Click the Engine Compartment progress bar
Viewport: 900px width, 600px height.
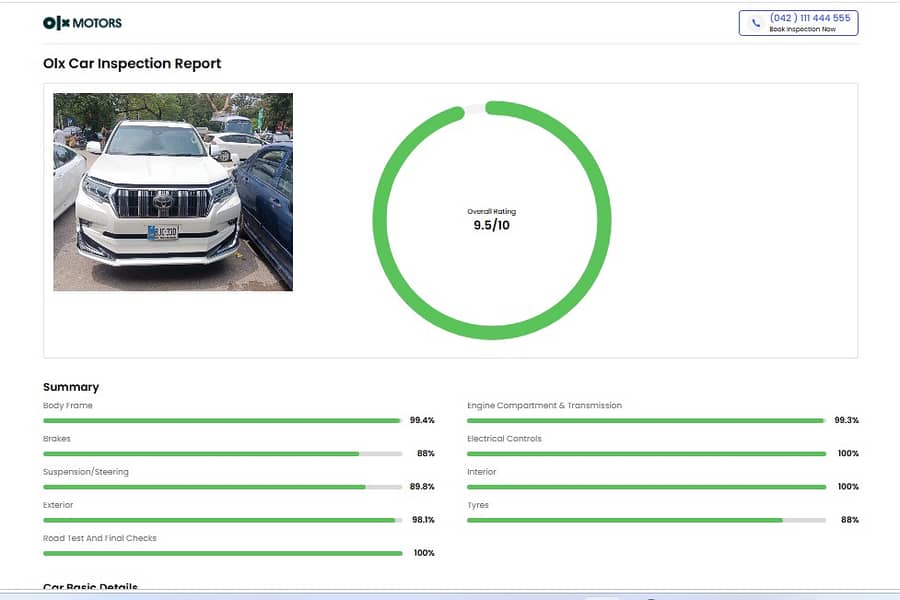point(647,421)
